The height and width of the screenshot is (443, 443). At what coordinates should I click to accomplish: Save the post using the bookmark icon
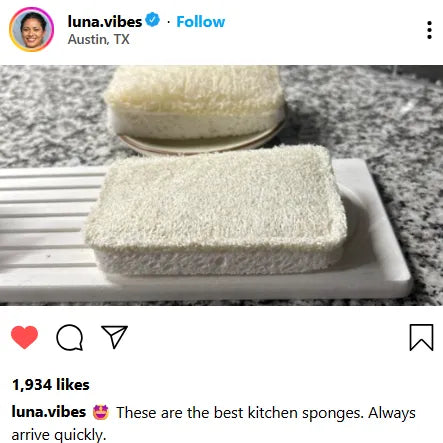(421, 337)
